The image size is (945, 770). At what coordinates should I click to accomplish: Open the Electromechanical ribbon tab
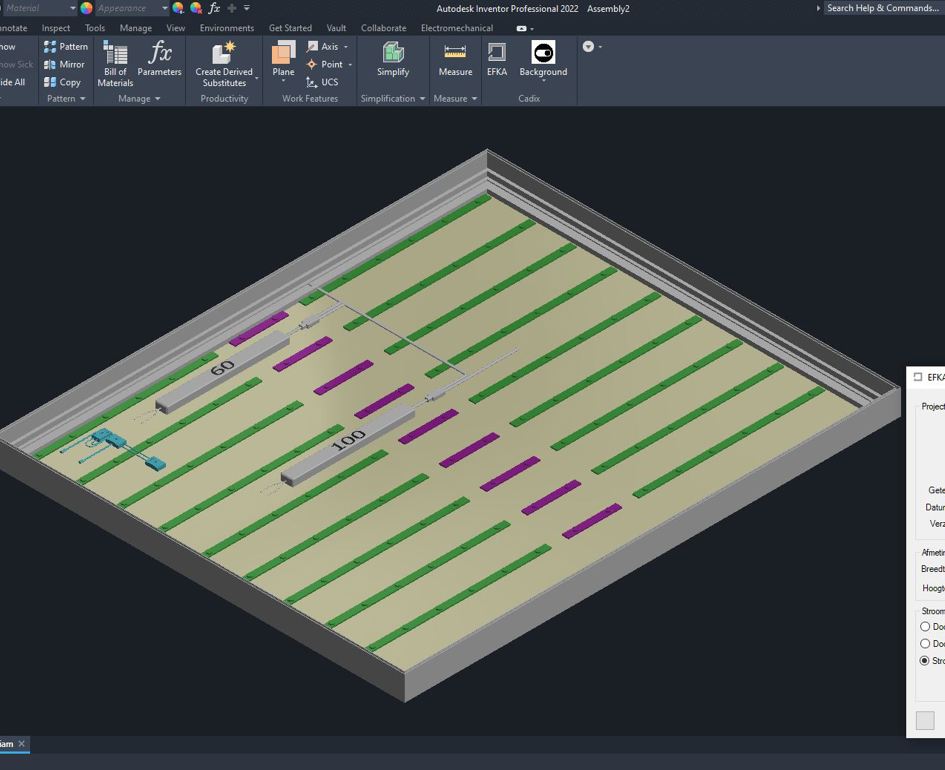(456, 28)
